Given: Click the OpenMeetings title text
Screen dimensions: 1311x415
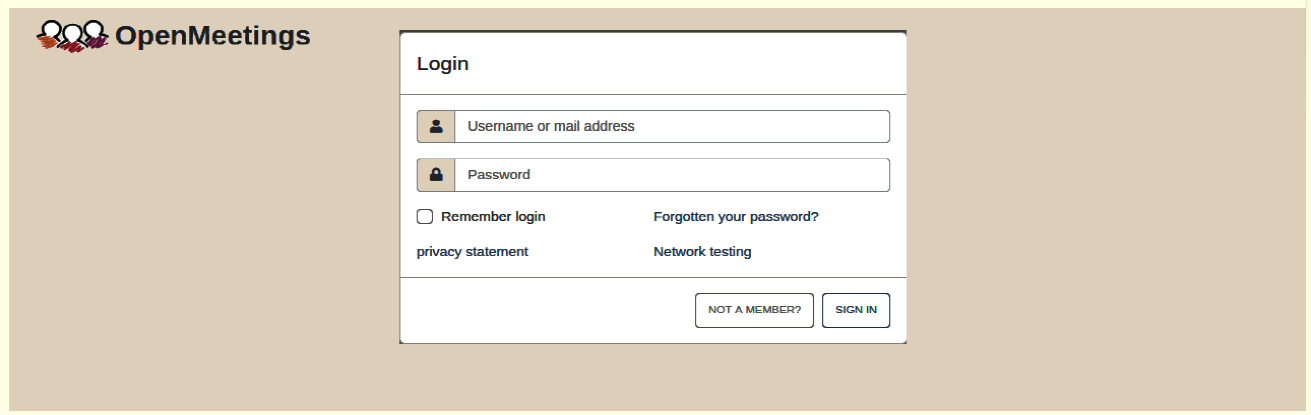Looking at the screenshot, I should (x=212, y=37).
